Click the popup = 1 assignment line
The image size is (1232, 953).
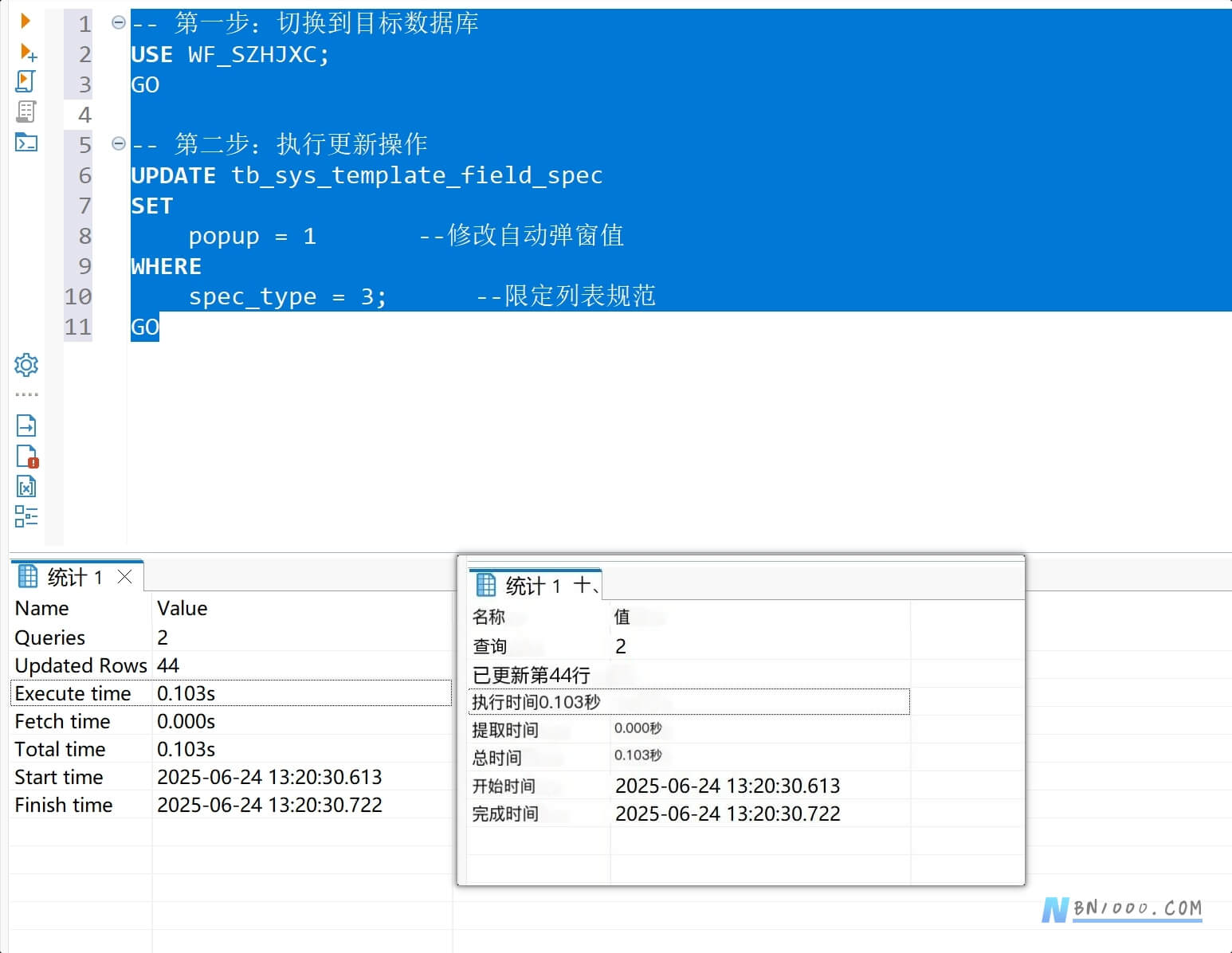(x=252, y=236)
